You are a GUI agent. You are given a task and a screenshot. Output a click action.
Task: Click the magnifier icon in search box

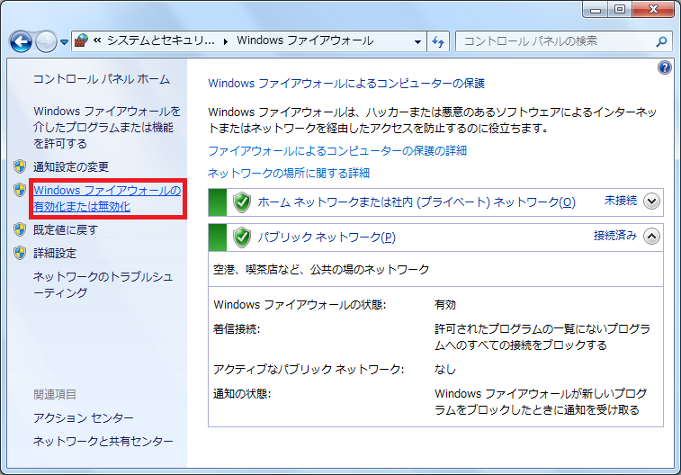661,41
